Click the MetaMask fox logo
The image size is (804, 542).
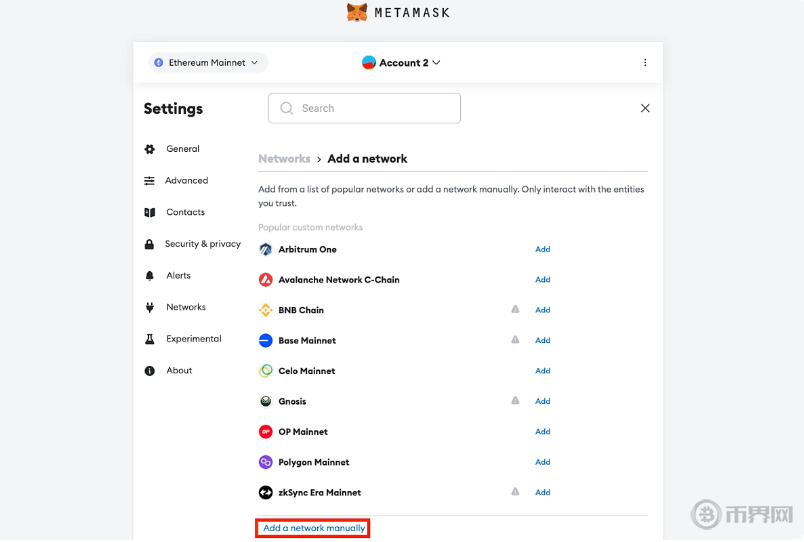(357, 12)
